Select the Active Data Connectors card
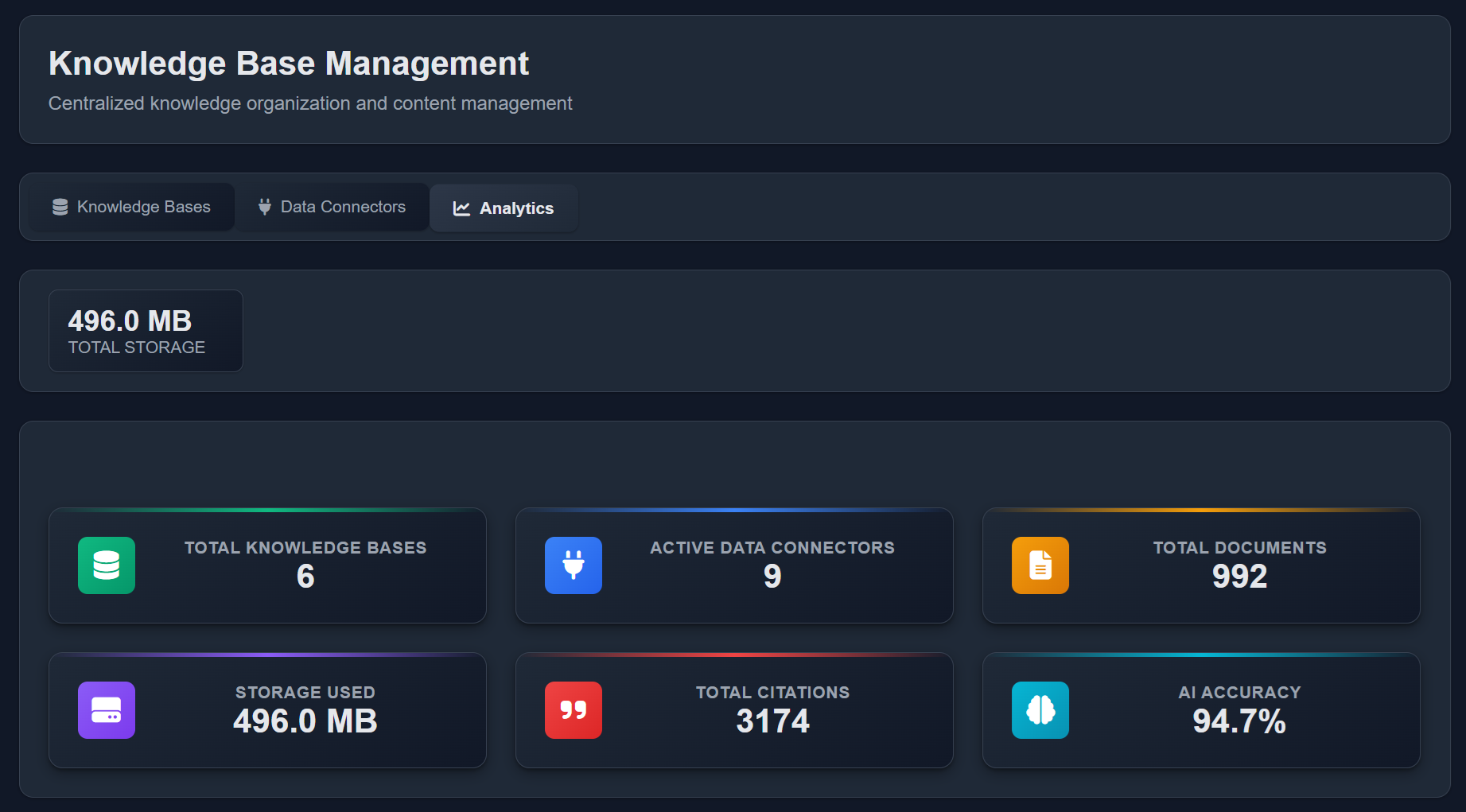1466x812 pixels. (x=734, y=565)
